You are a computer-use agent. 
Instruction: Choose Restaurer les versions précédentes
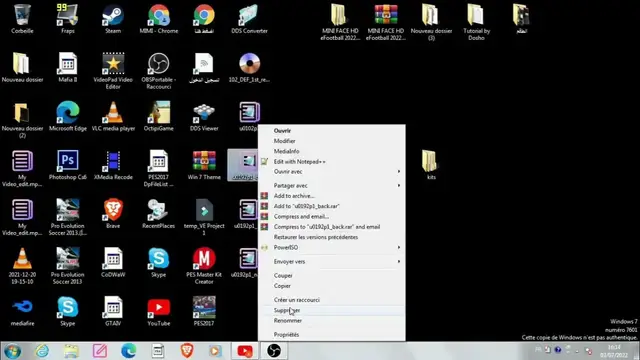tap(316, 237)
